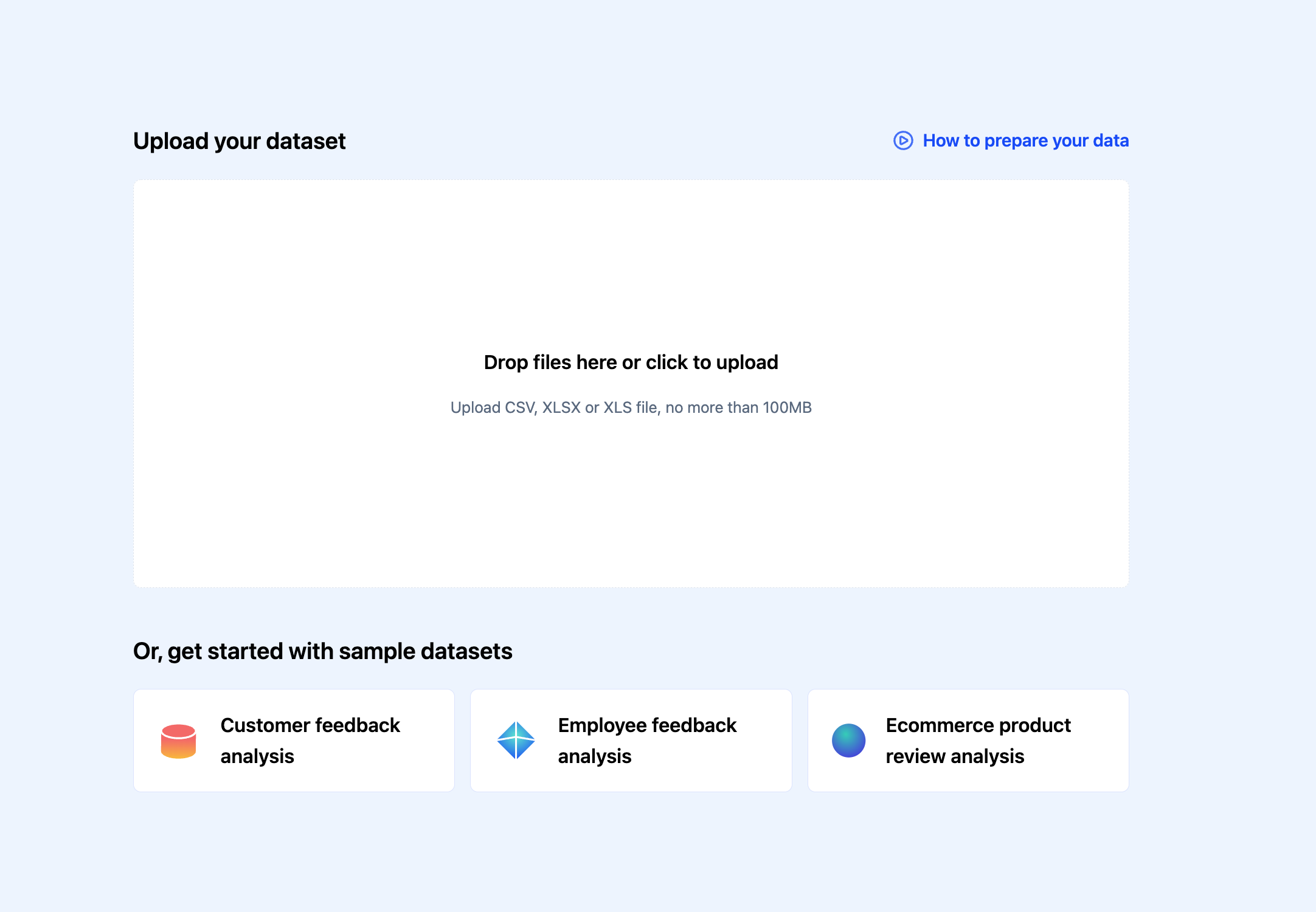The height and width of the screenshot is (912, 1316).
Task: Click Drop files here or click to upload
Action: pyautogui.click(x=631, y=362)
